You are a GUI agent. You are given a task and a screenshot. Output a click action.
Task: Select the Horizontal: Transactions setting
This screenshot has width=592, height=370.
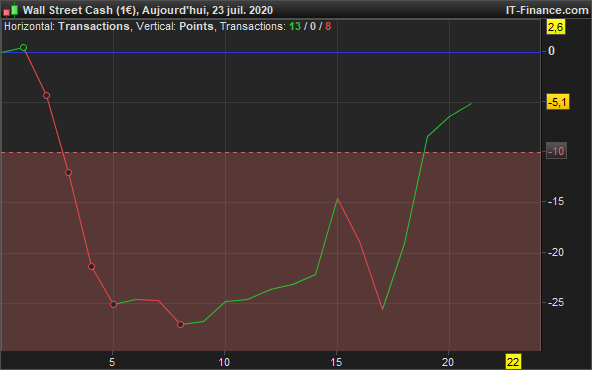[67, 26]
